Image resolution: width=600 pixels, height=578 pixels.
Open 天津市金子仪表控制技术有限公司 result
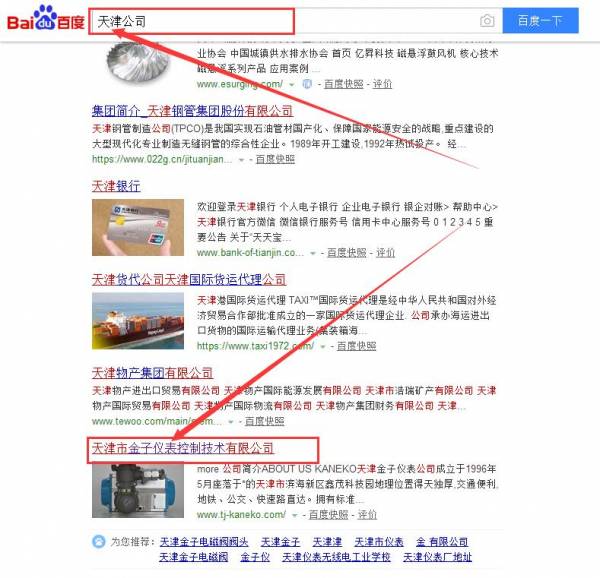coord(183,448)
